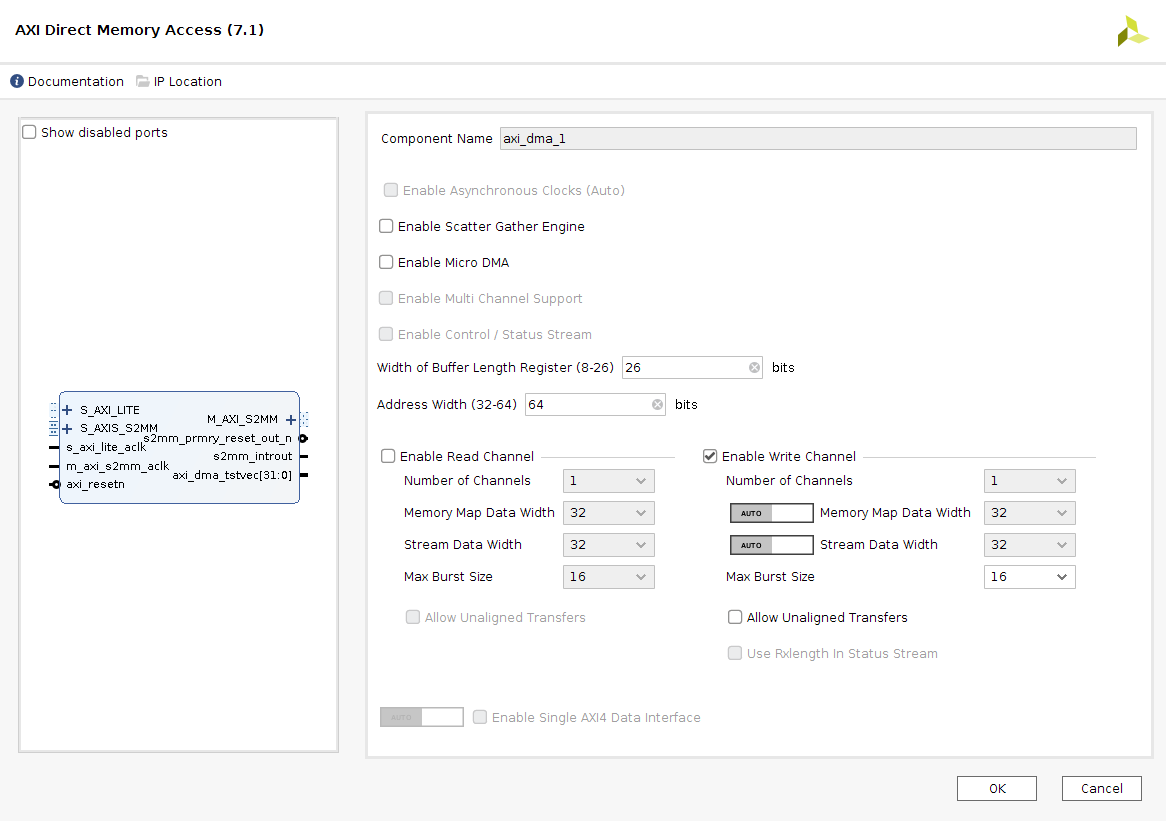Open the write channel Max Burst Size dropdown
Image resolution: width=1166 pixels, height=821 pixels.
tap(1029, 577)
